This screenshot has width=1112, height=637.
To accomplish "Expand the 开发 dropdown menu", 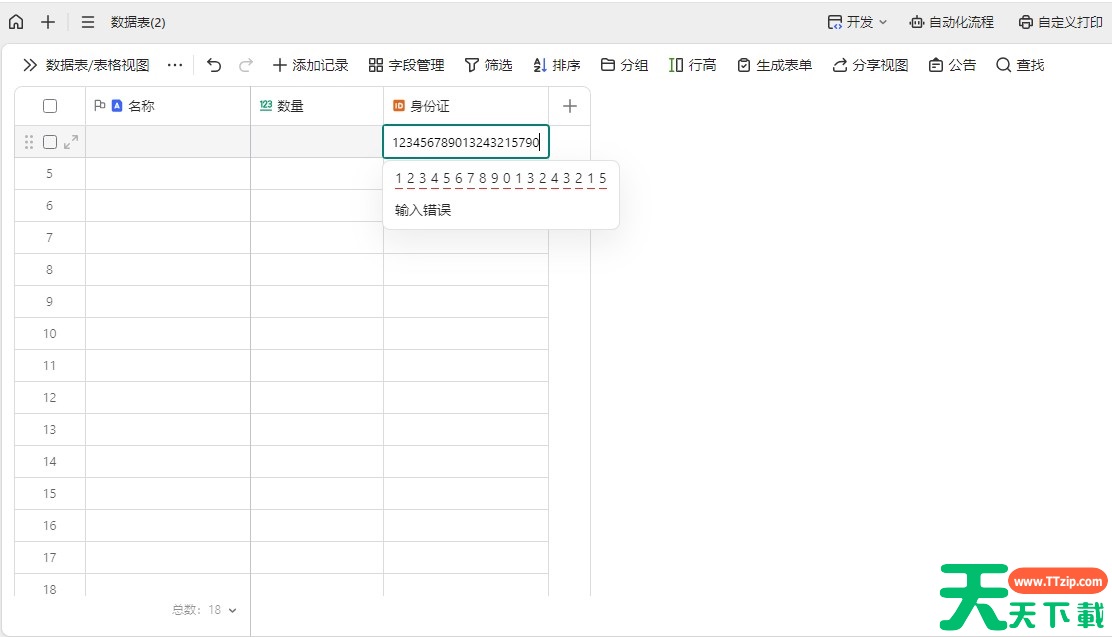I will pyautogui.click(x=857, y=22).
